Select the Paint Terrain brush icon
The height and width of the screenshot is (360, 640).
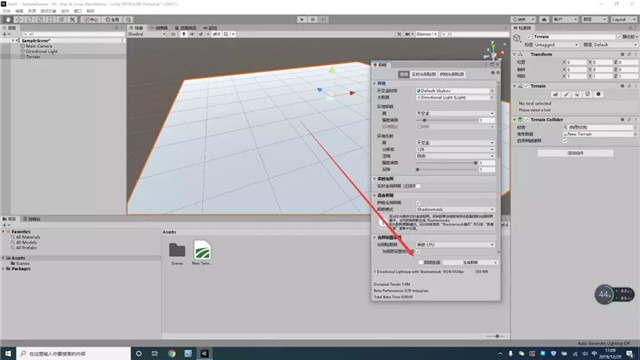(x=566, y=94)
